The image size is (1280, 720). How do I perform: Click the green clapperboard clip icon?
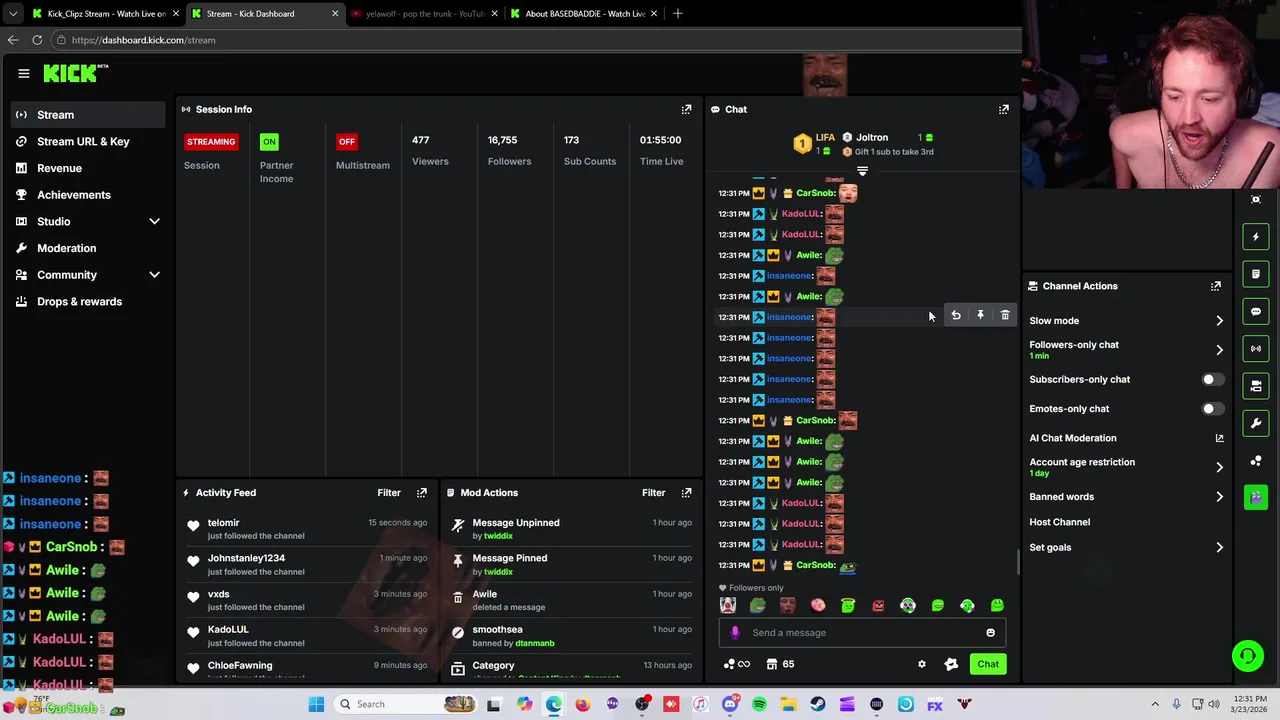click(1256, 496)
